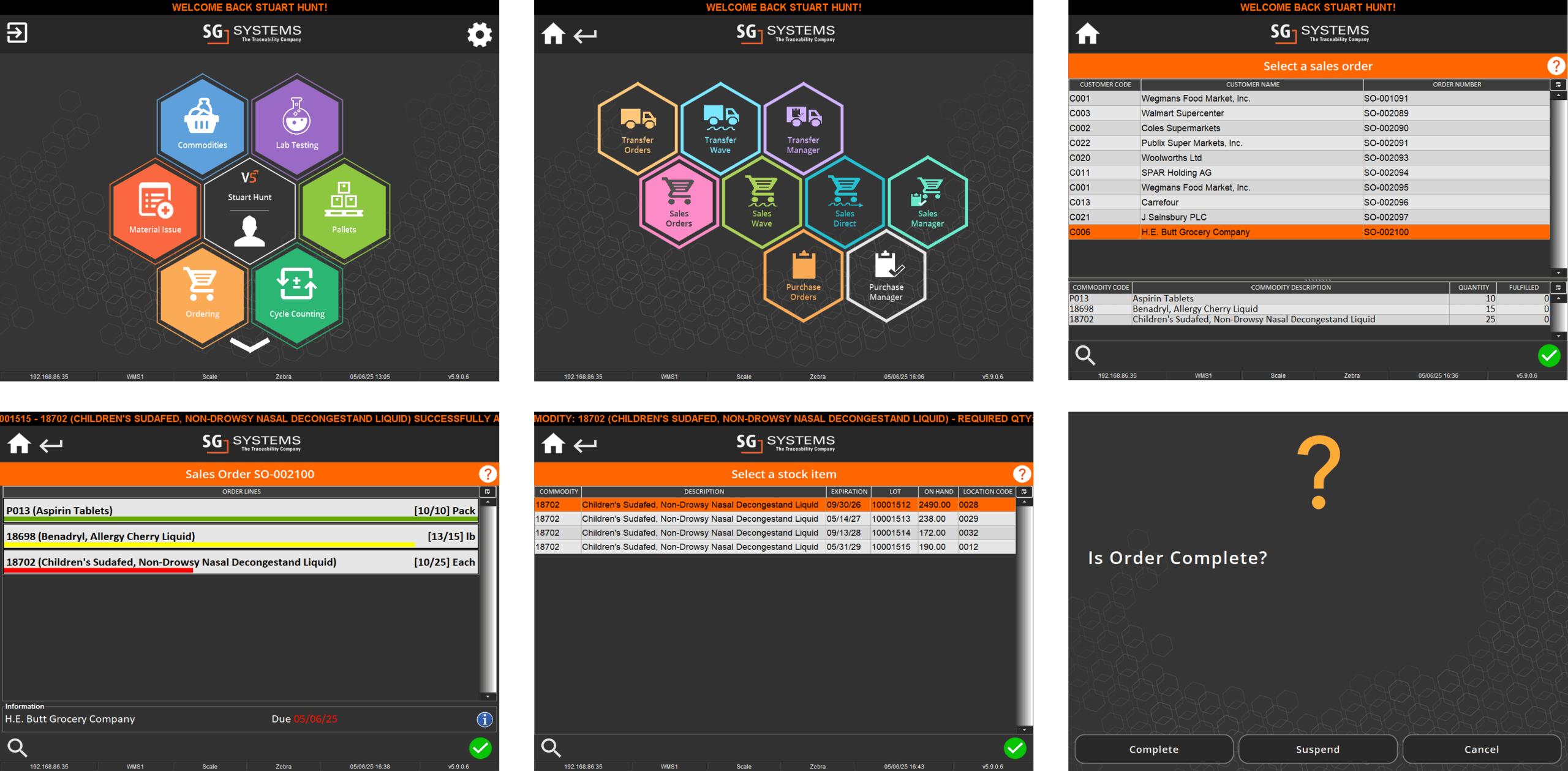Select Coles Supermarkets order row
This screenshot has height=771, width=1568.
coord(1309,128)
